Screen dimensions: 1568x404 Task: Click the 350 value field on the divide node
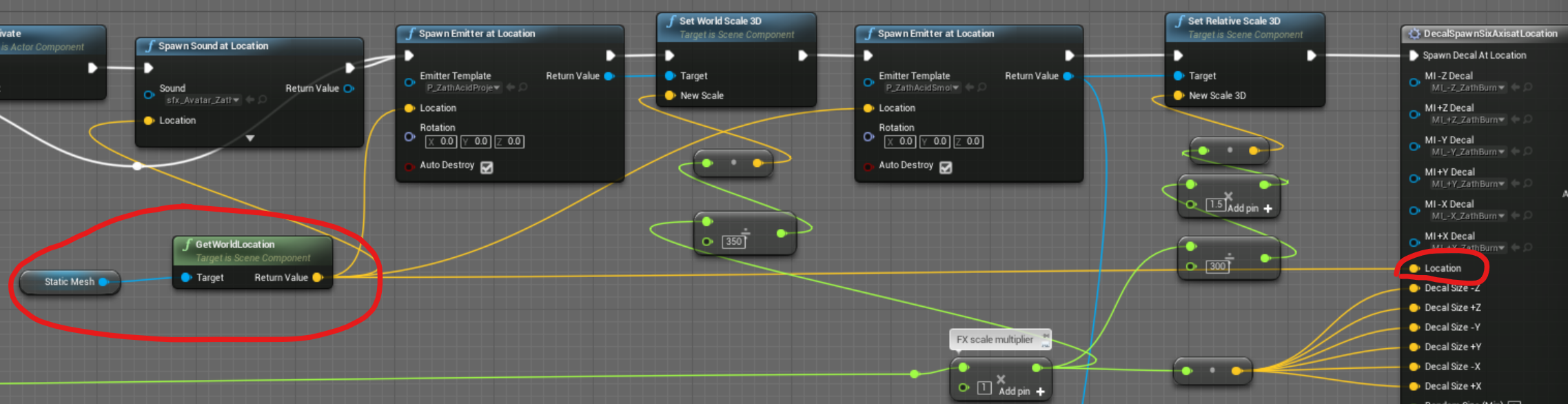[734, 241]
